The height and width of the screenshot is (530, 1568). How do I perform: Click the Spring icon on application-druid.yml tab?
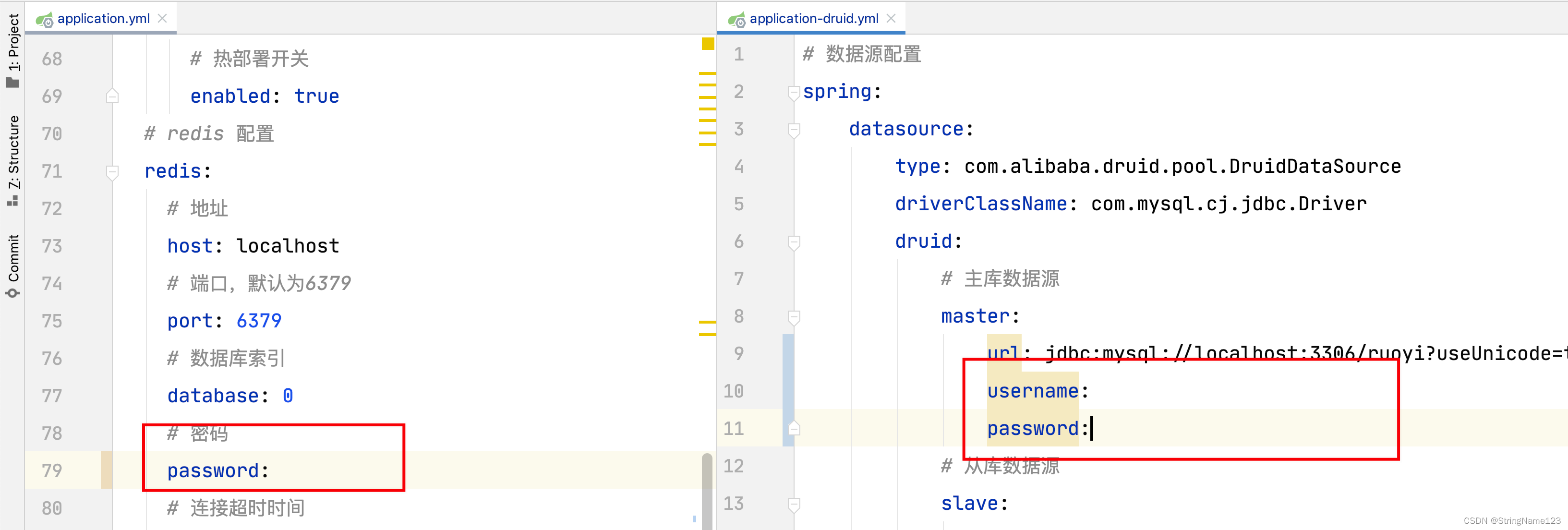pos(736,20)
